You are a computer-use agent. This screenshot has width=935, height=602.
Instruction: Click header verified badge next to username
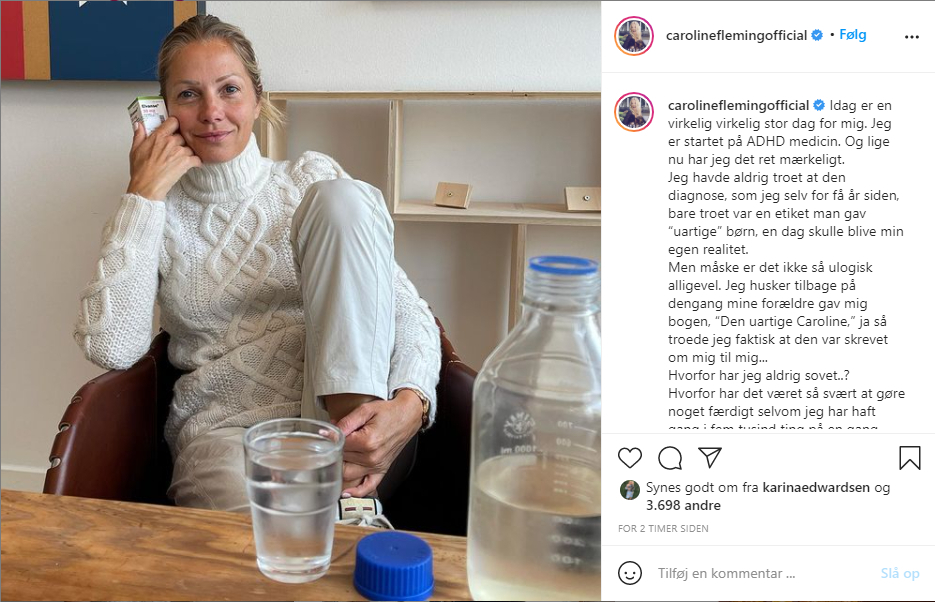point(817,35)
